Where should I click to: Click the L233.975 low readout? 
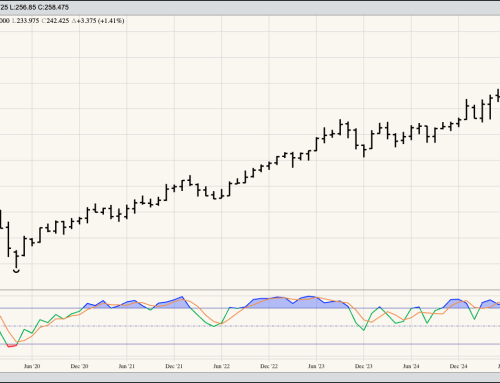26,21
